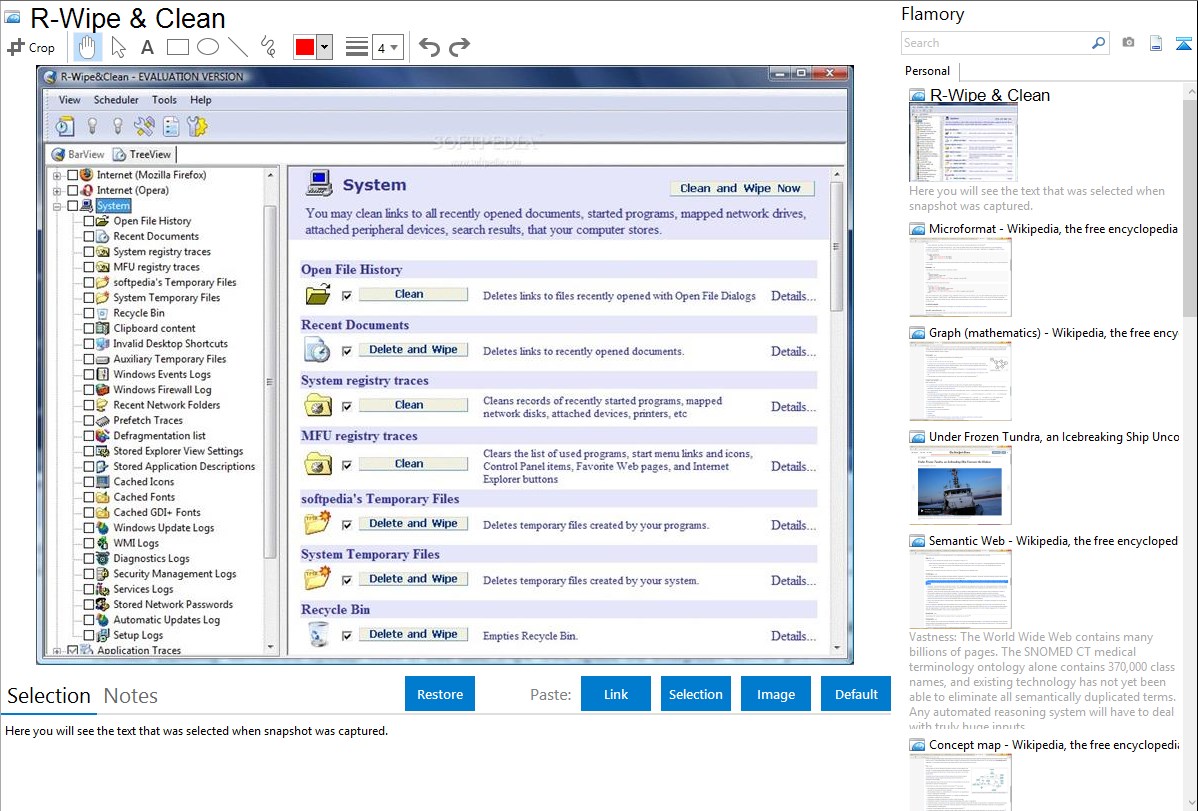Click the yellow puzzle piece toolbar icon
Viewport: 1198px width, 811px height.
click(197, 126)
